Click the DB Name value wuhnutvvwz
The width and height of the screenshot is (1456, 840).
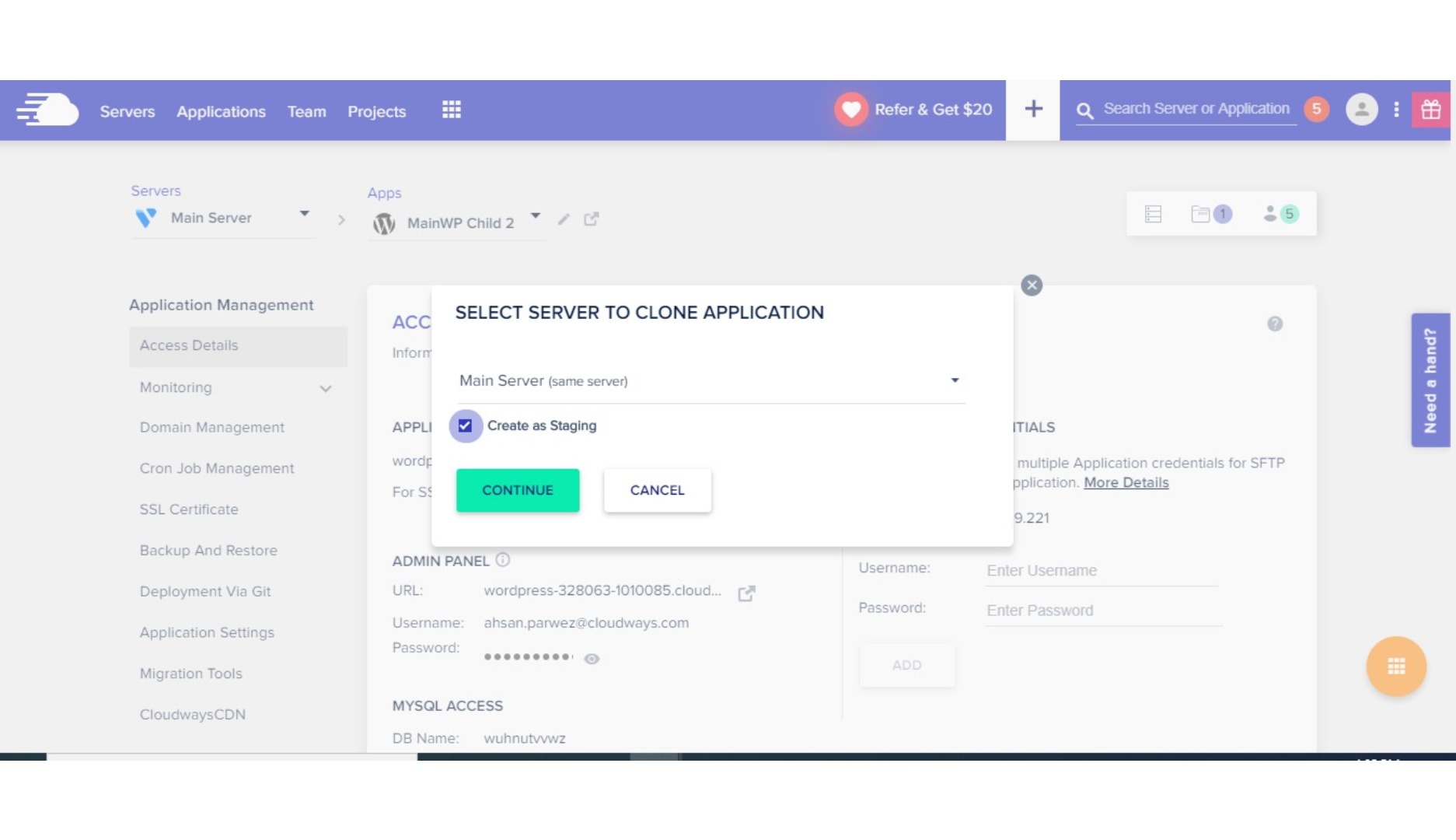tap(525, 738)
